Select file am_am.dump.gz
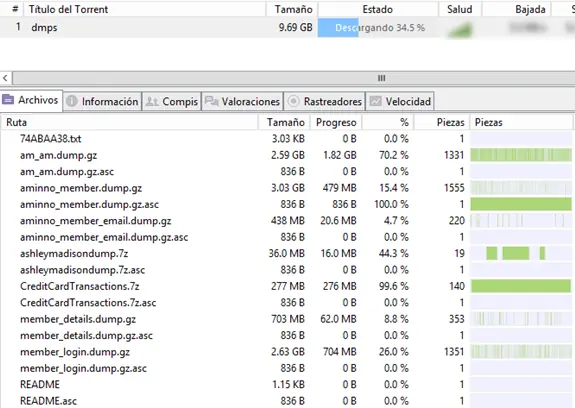The image size is (575, 408). [58, 155]
